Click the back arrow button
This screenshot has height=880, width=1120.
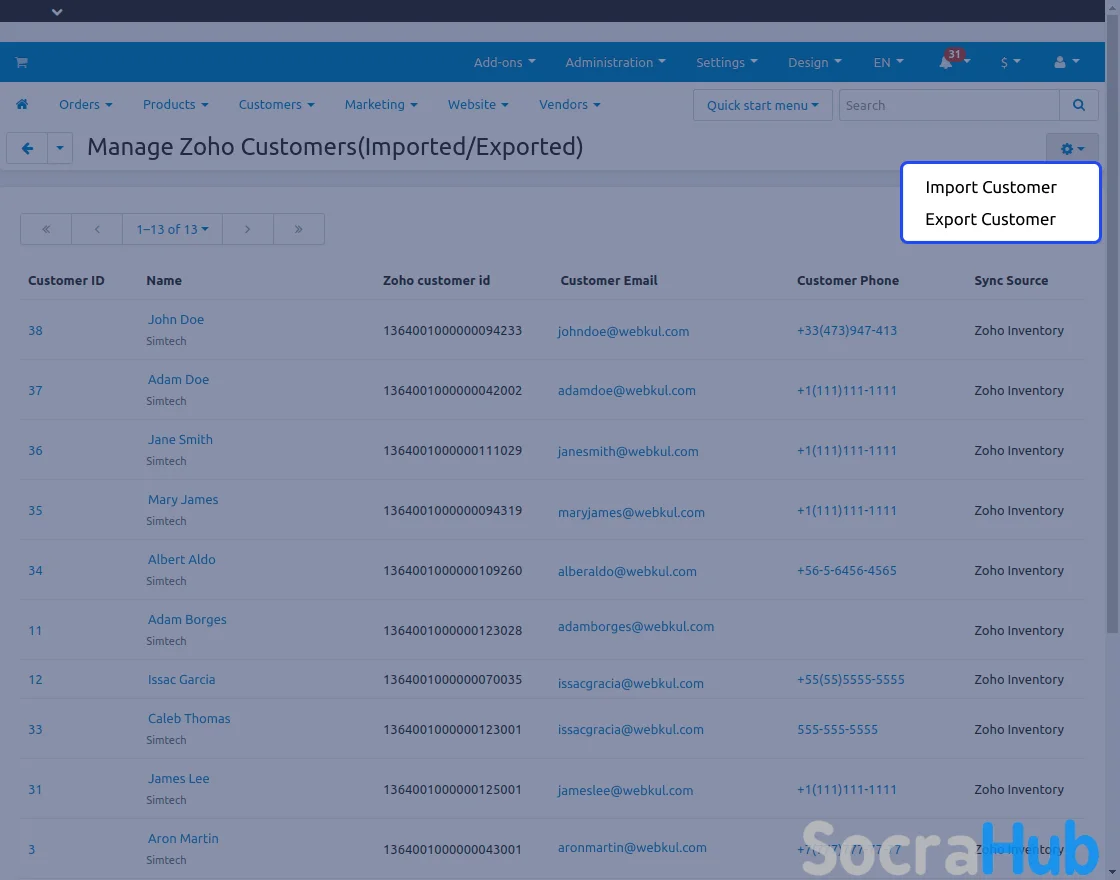27,149
